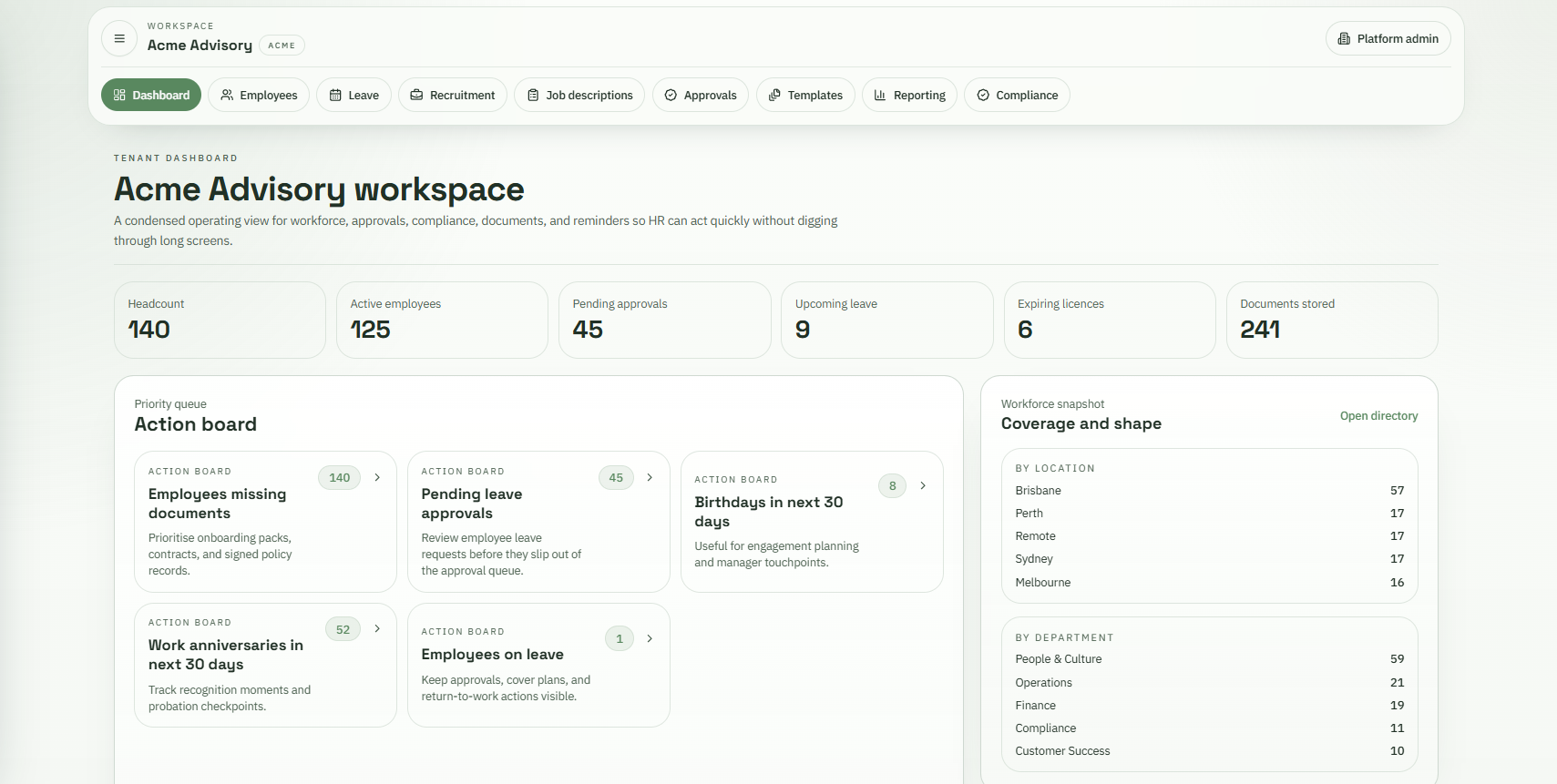Click the ACME workspace badge
Viewport: 1557px width, 784px height.
282,46
